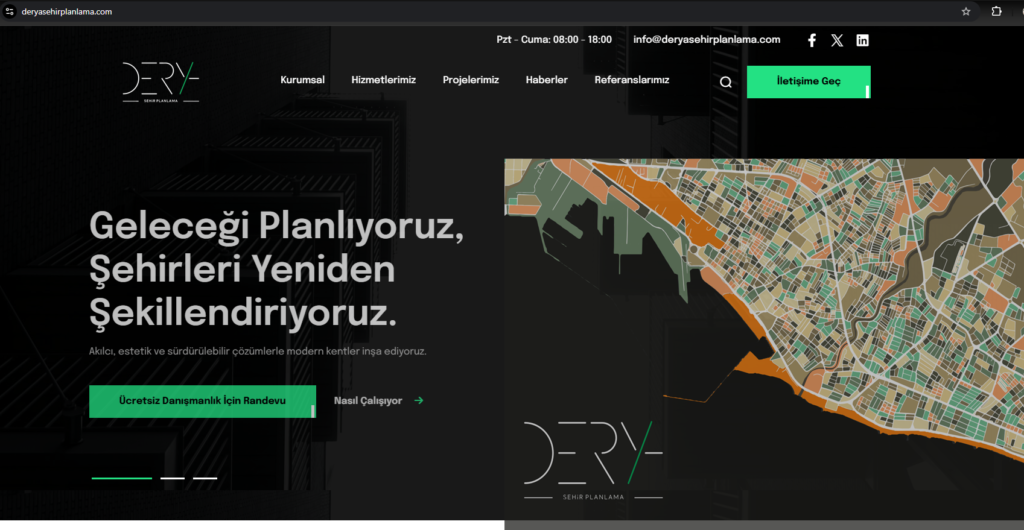Open the Facebook social icon

pos(812,40)
